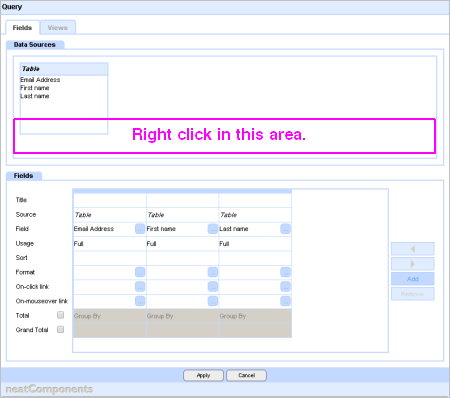This screenshot has height=398, width=450.
Task: Click Source Table cell of First name column
Action: (183, 215)
